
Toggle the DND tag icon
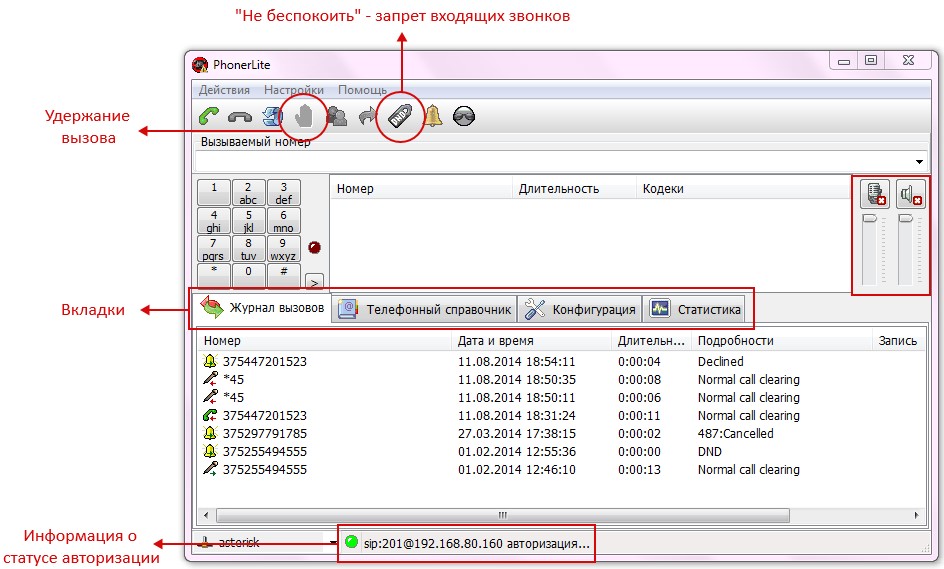point(400,116)
